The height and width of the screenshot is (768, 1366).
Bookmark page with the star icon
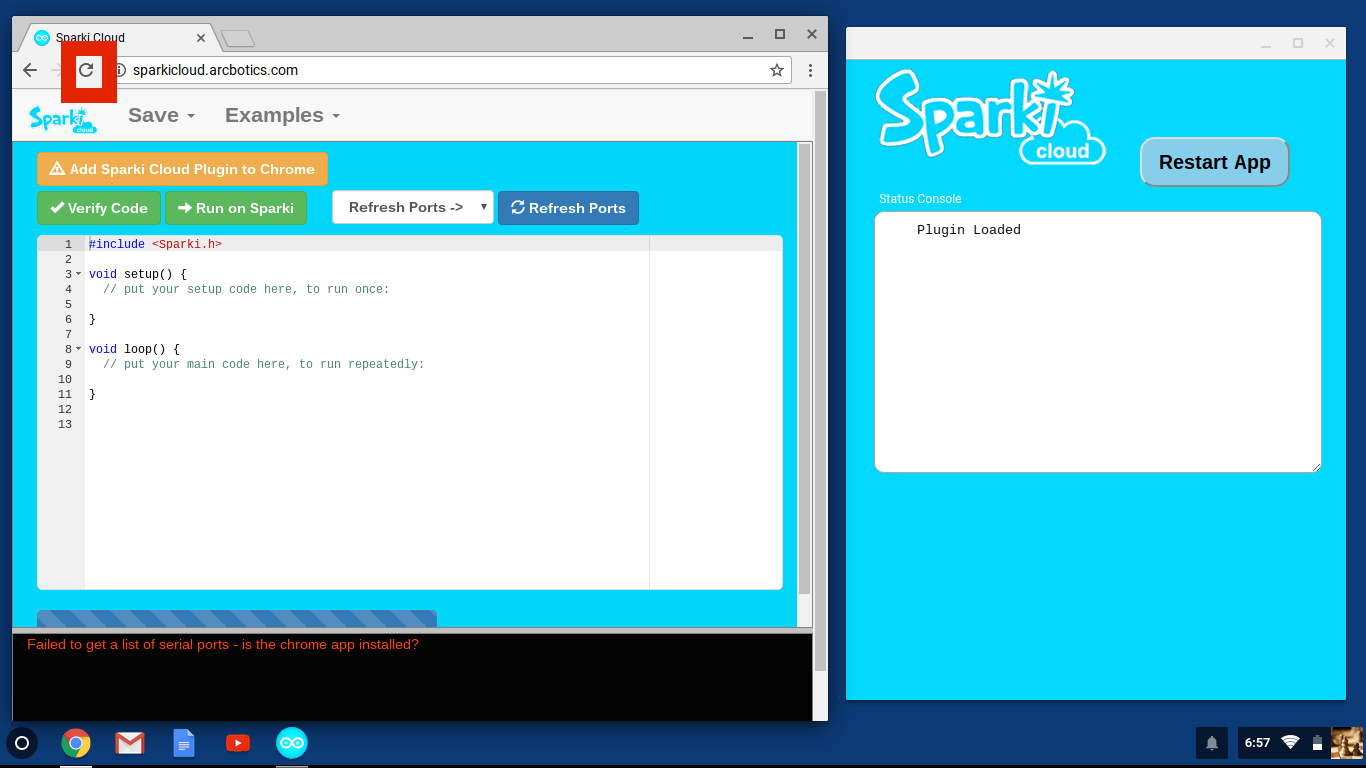[777, 70]
